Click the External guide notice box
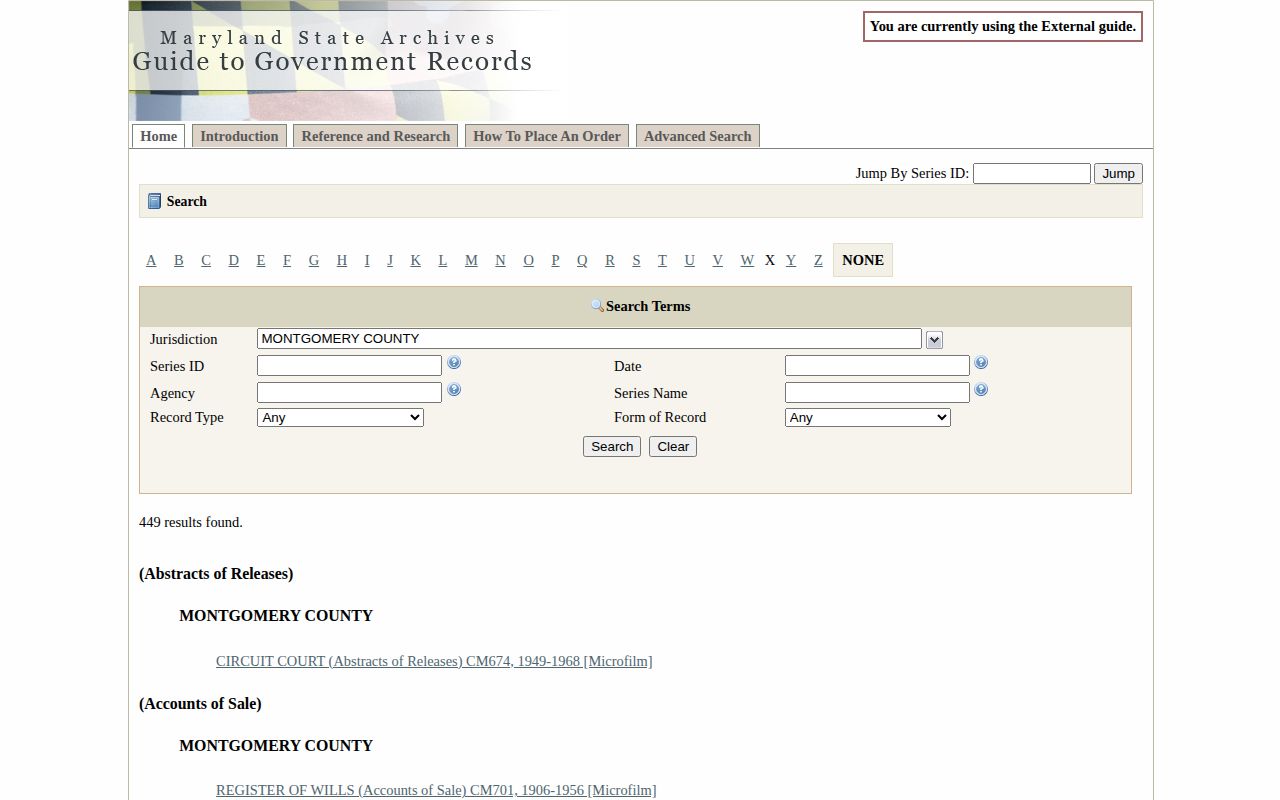The height and width of the screenshot is (800, 1280). 1003,27
